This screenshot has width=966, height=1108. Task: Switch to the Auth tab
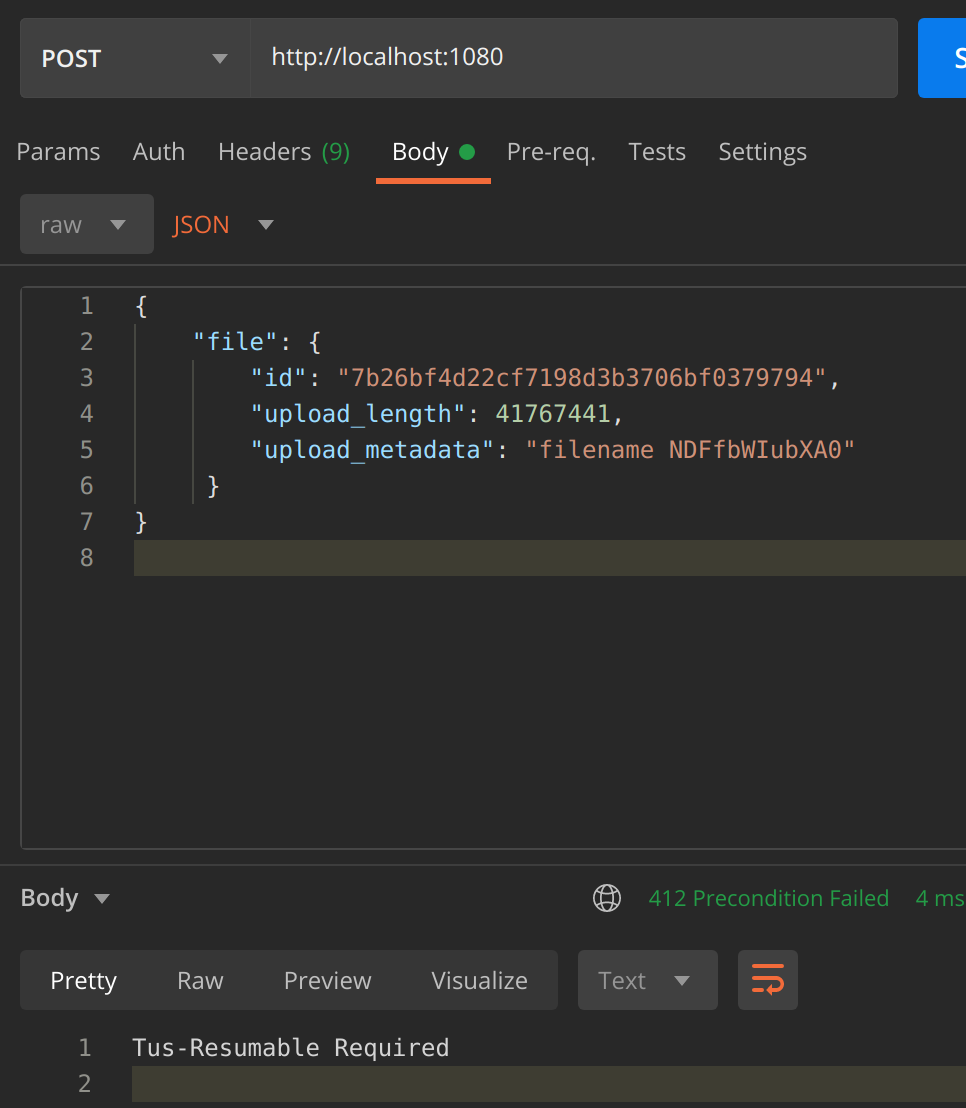pyautogui.click(x=159, y=152)
